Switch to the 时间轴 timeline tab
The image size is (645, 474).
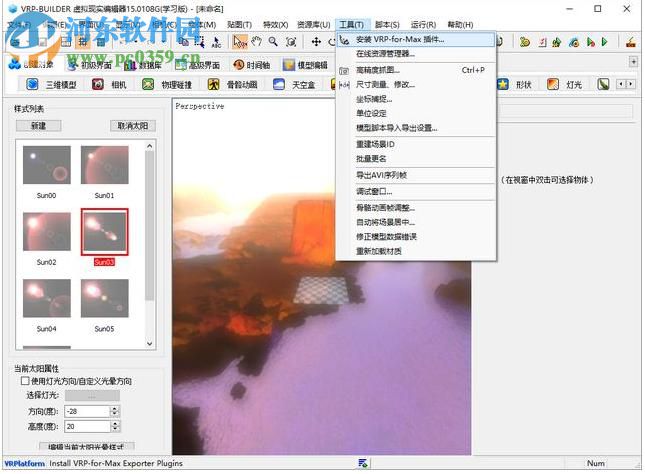click(252, 65)
